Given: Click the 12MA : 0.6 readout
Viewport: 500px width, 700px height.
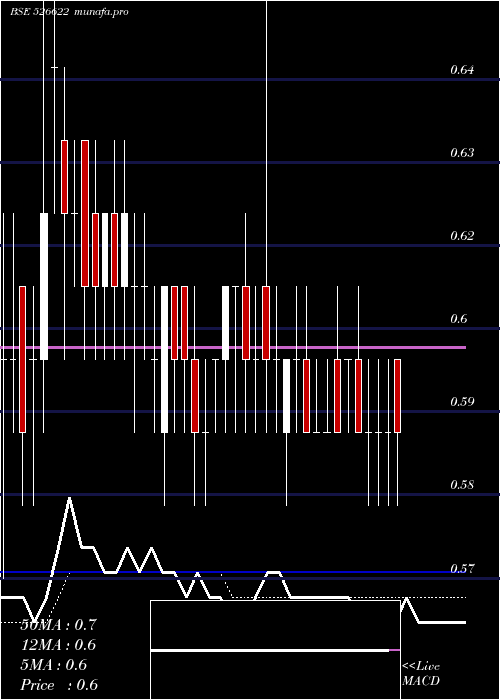Looking at the screenshot, I should point(58,645).
